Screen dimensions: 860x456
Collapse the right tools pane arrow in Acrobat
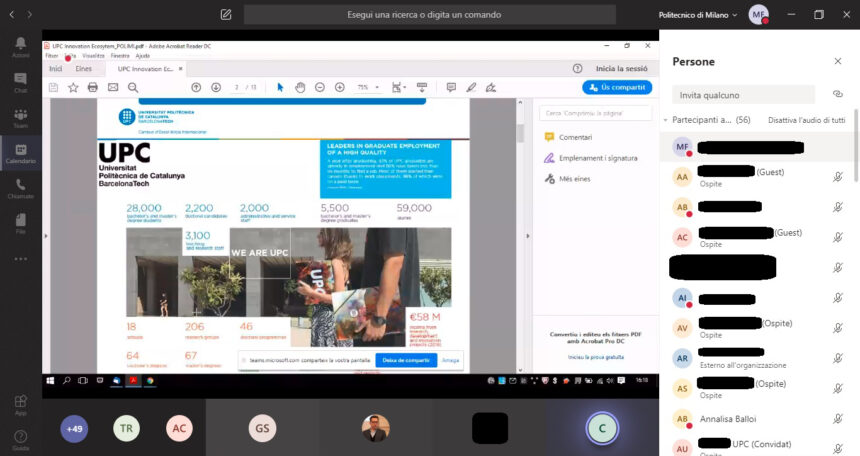pos(528,236)
